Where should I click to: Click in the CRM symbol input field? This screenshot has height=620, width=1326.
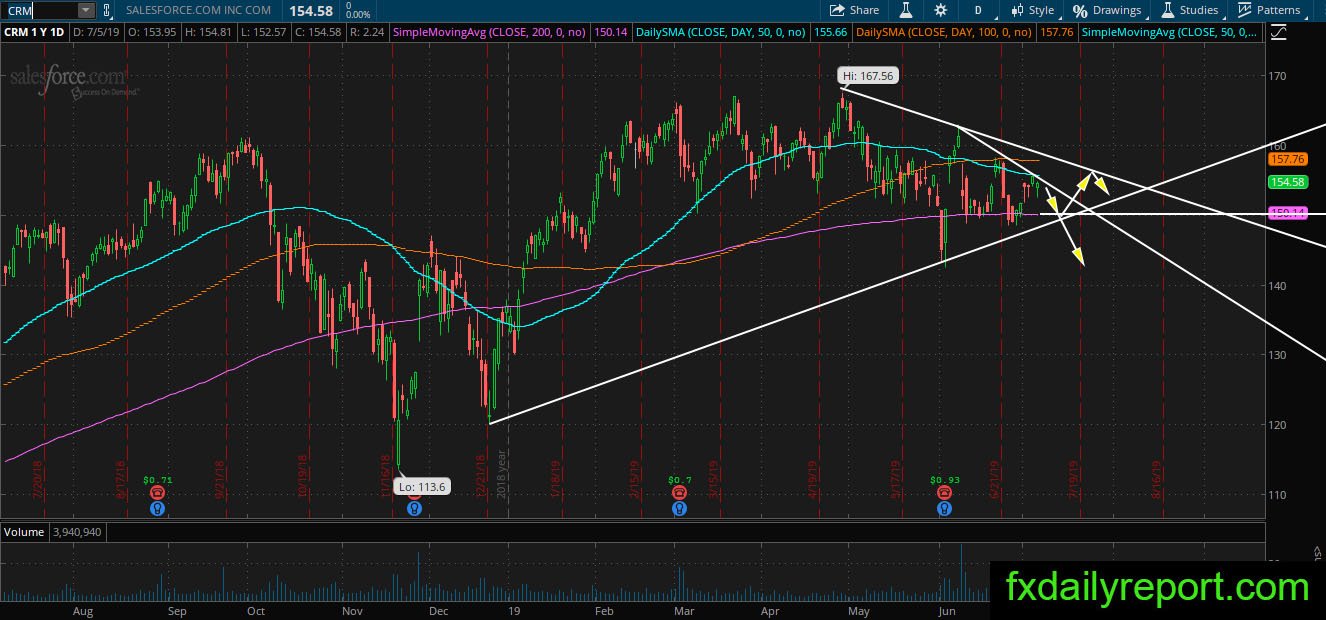point(40,10)
